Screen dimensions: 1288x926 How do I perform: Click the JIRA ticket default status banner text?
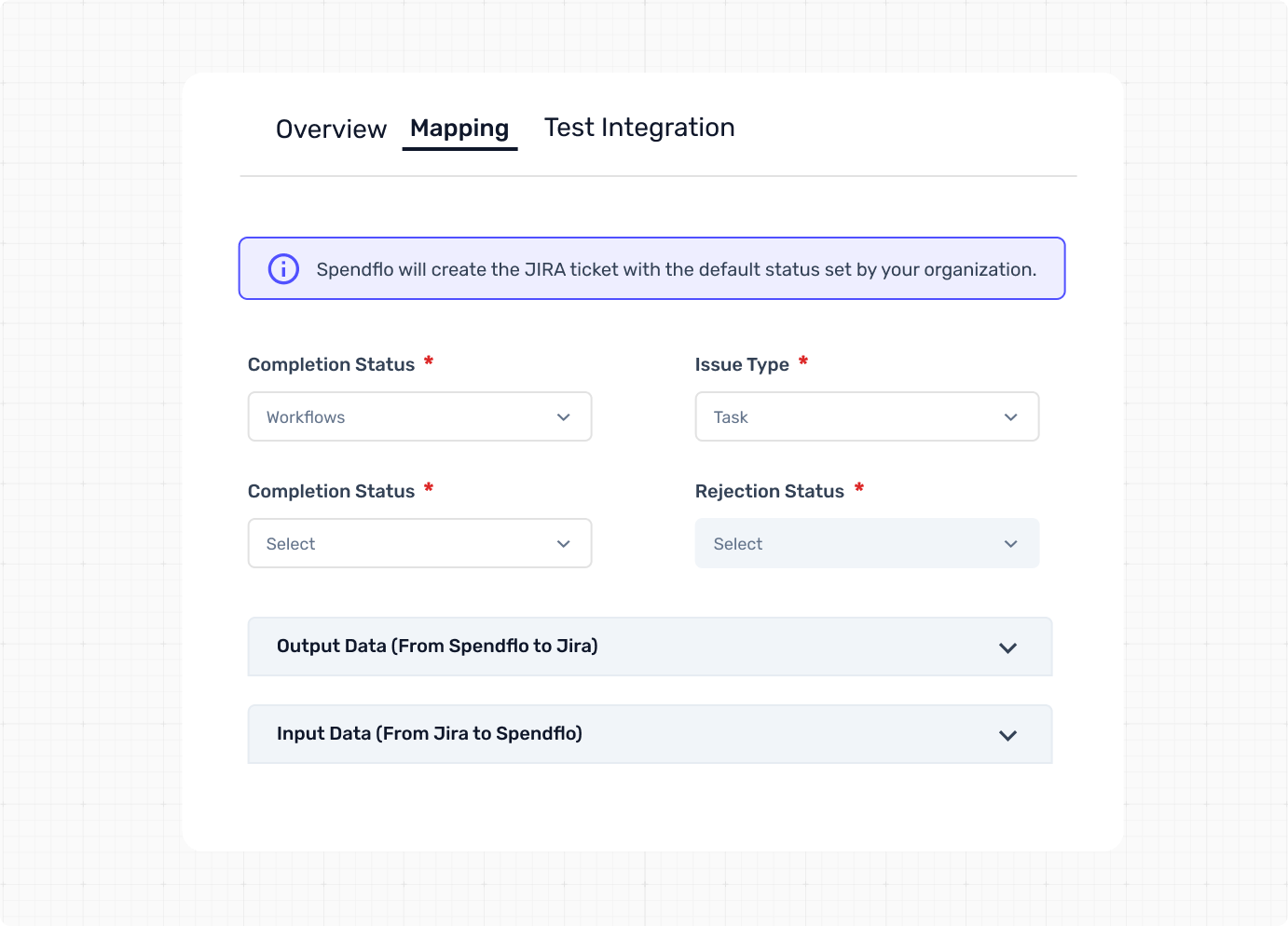tap(676, 270)
